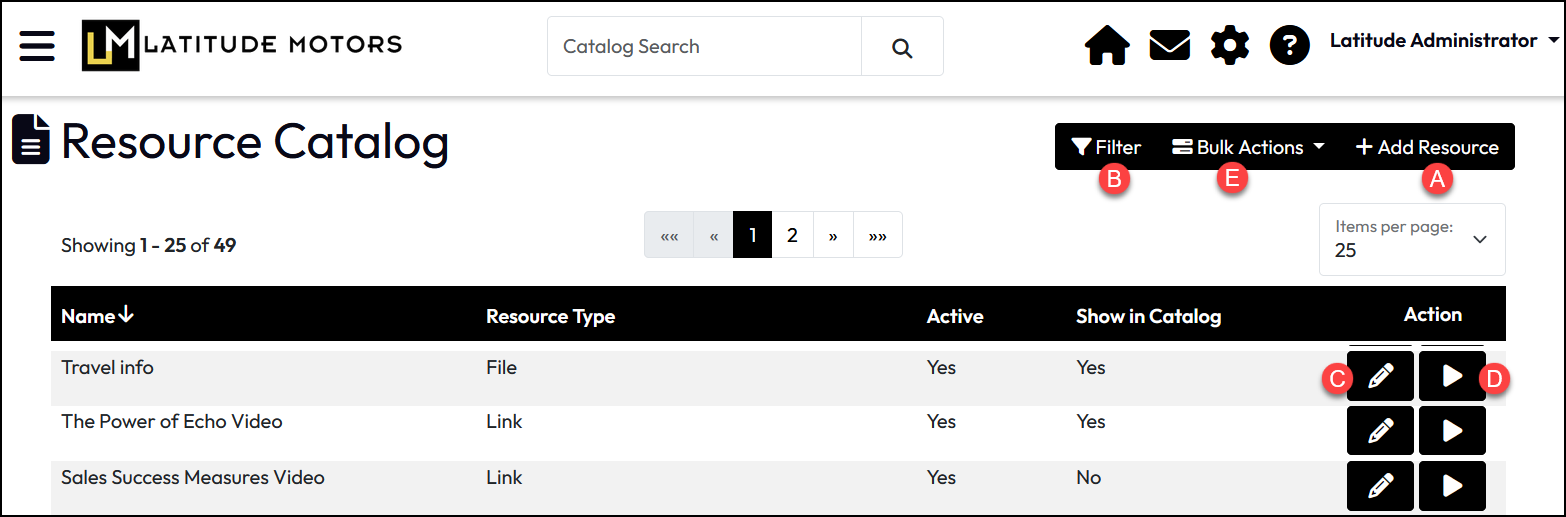Click the Add Resource button

pyautogui.click(x=1427, y=147)
